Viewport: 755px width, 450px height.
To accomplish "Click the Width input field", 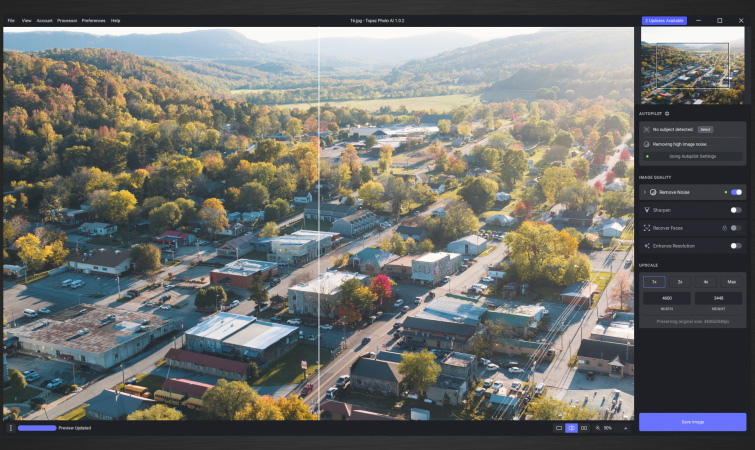I will (667, 298).
